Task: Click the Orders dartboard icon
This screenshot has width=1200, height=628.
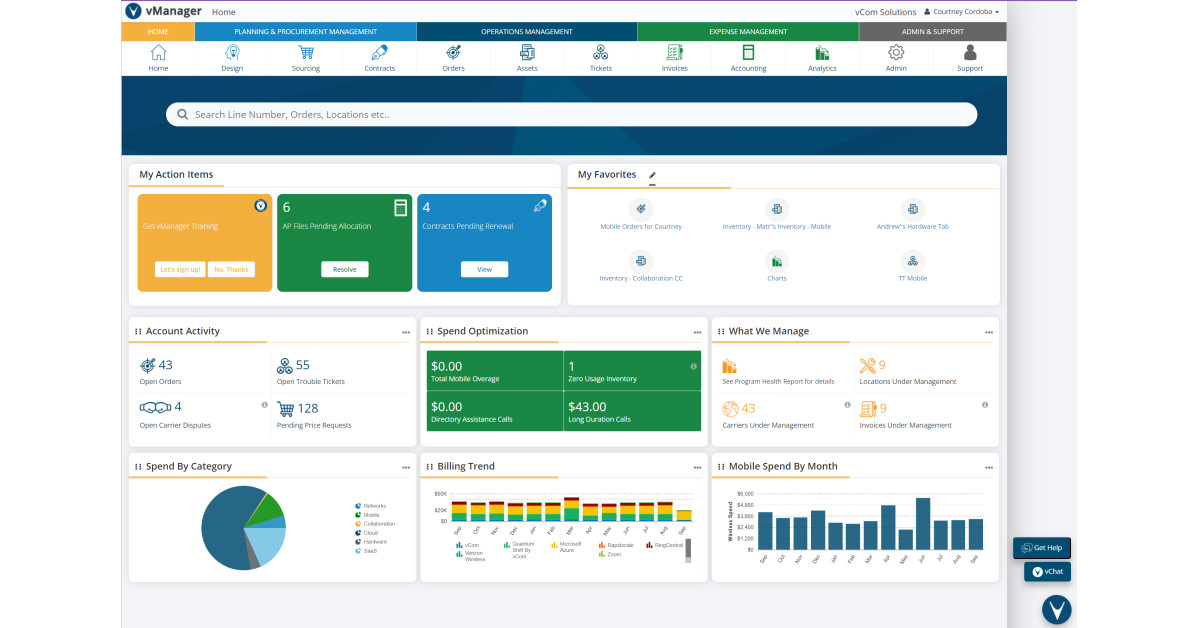Action: 453,54
